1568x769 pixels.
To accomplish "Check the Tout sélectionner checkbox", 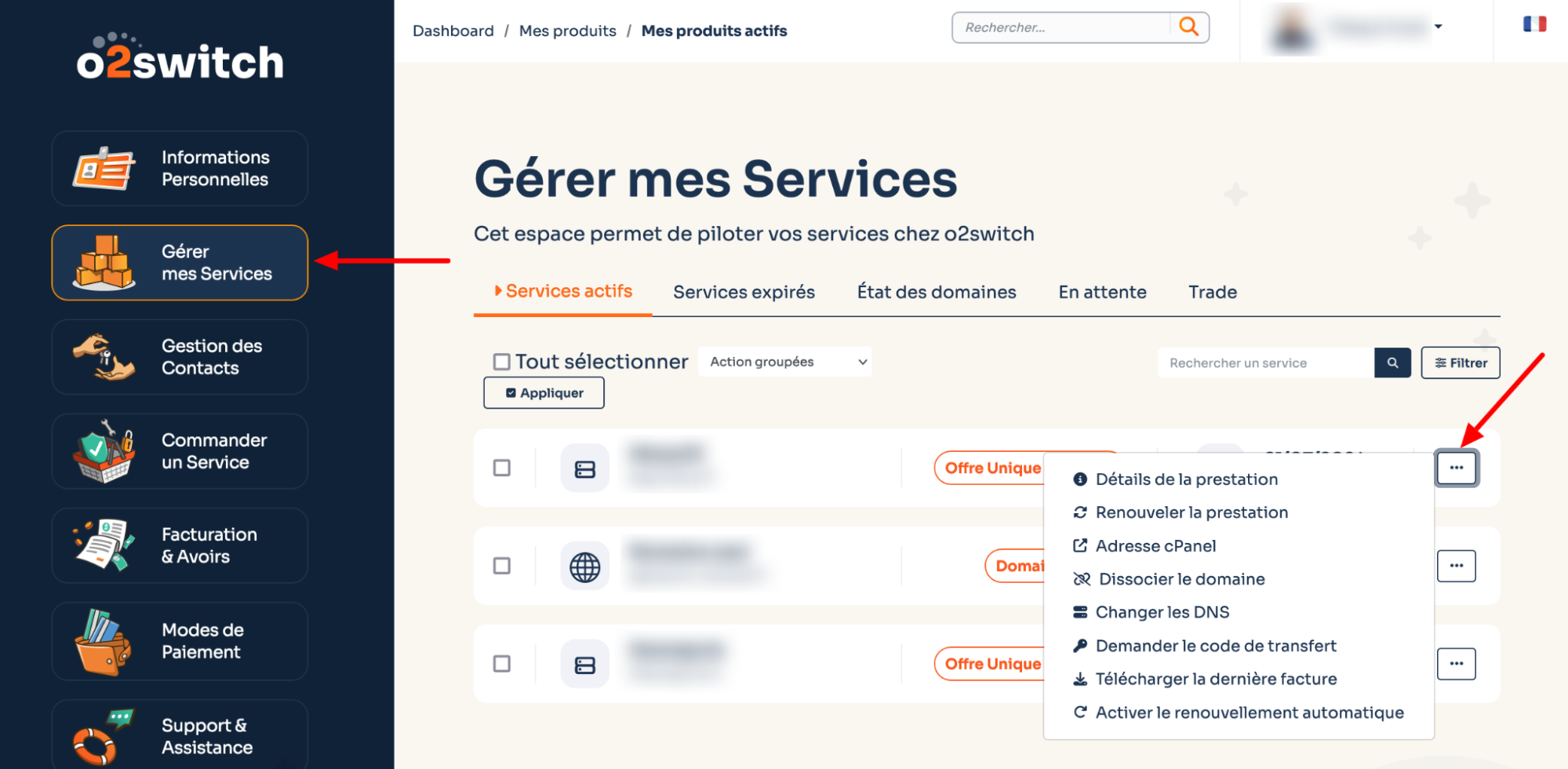I will [x=500, y=360].
